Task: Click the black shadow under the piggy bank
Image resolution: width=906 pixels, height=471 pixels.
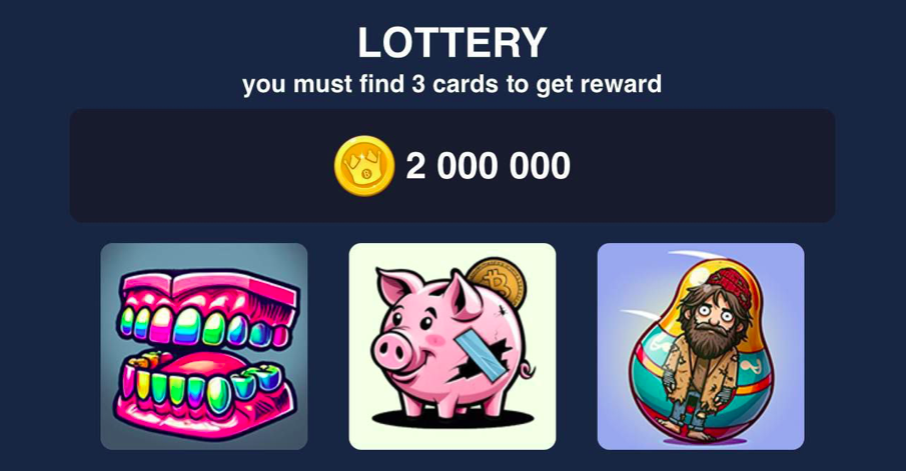Action: [x=452, y=419]
